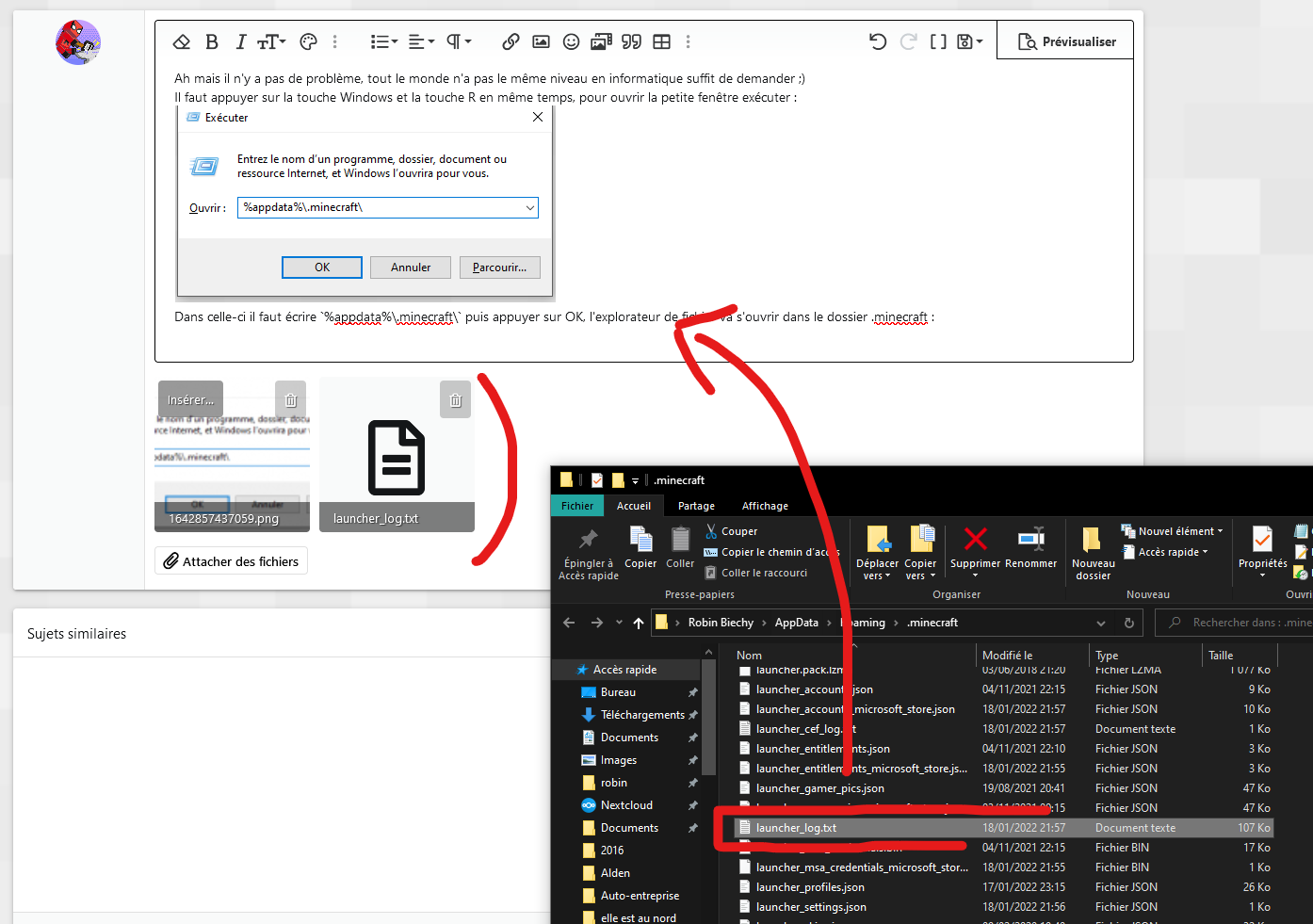The height and width of the screenshot is (924, 1313).
Task: Open the paragraph format dropdown
Action: tap(459, 41)
